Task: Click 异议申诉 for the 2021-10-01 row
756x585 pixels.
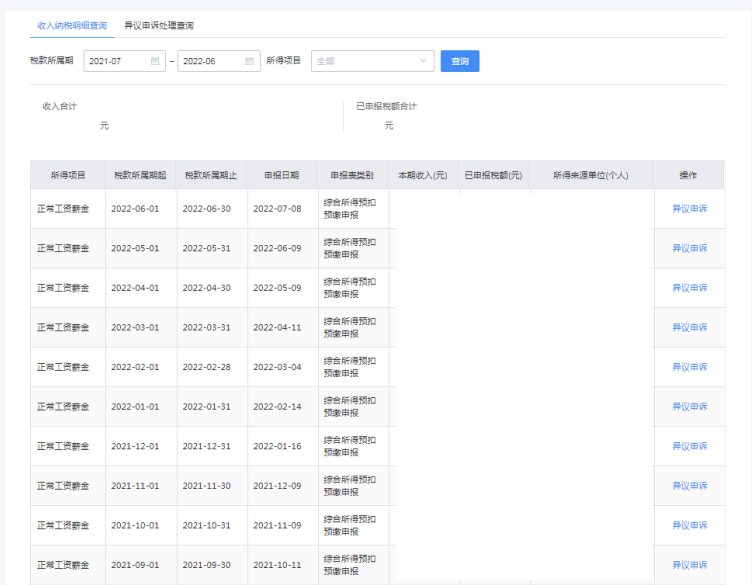Action: pyautogui.click(x=689, y=525)
